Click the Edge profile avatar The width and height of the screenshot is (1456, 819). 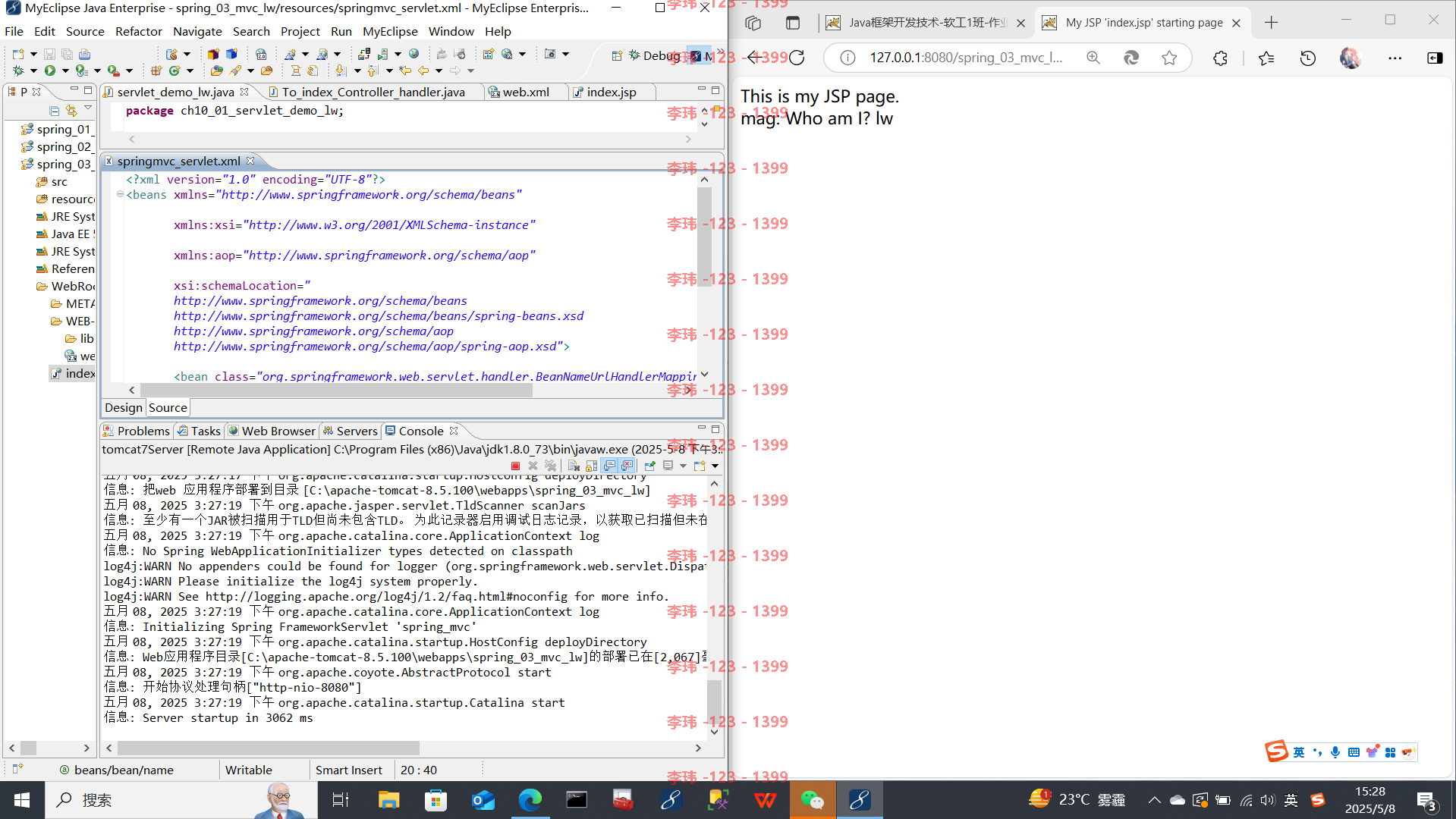pyautogui.click(x=1351, y=58)
